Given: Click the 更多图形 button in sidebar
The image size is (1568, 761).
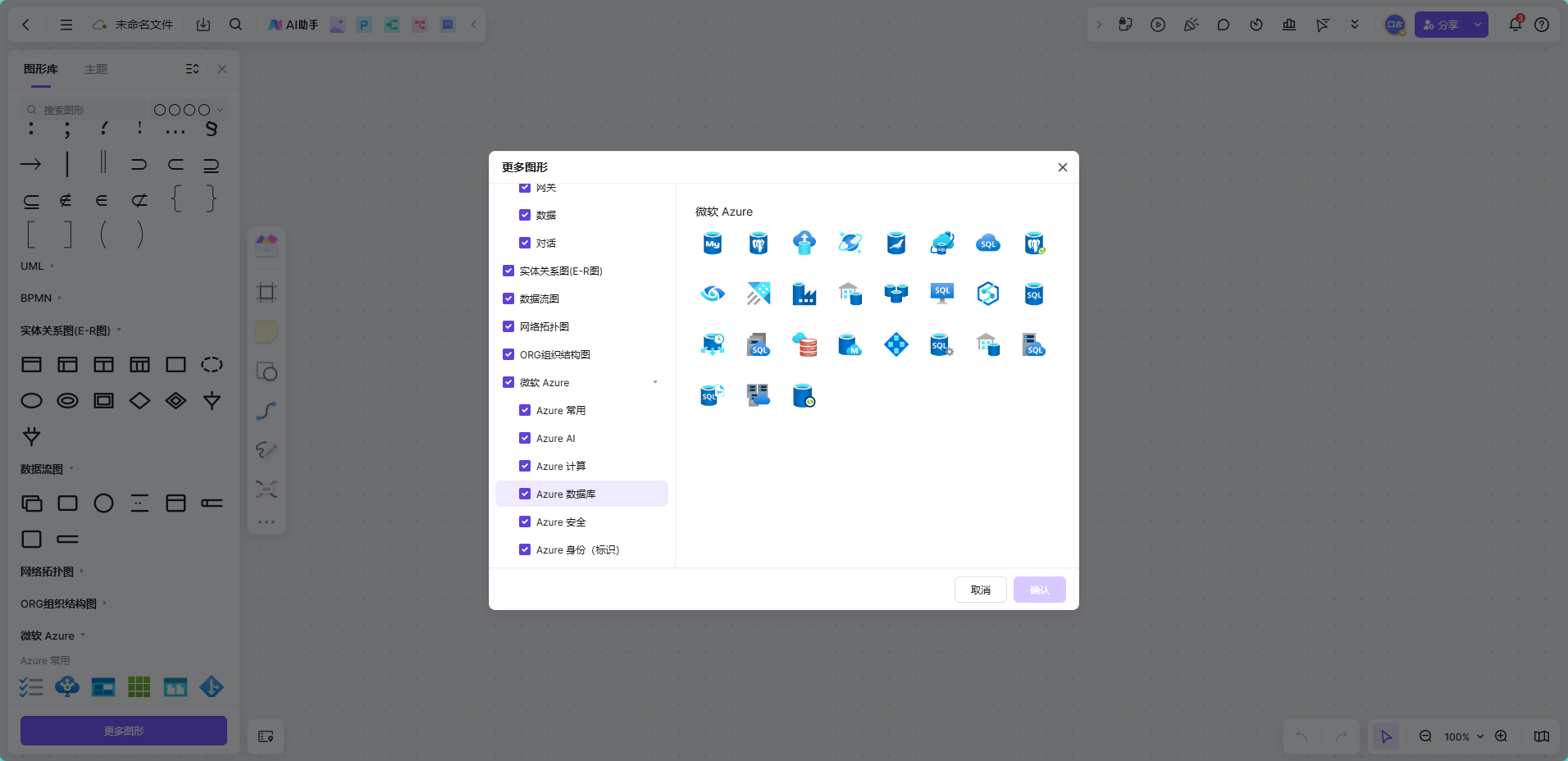Looking at the screenshot, I should coord(124,731).
